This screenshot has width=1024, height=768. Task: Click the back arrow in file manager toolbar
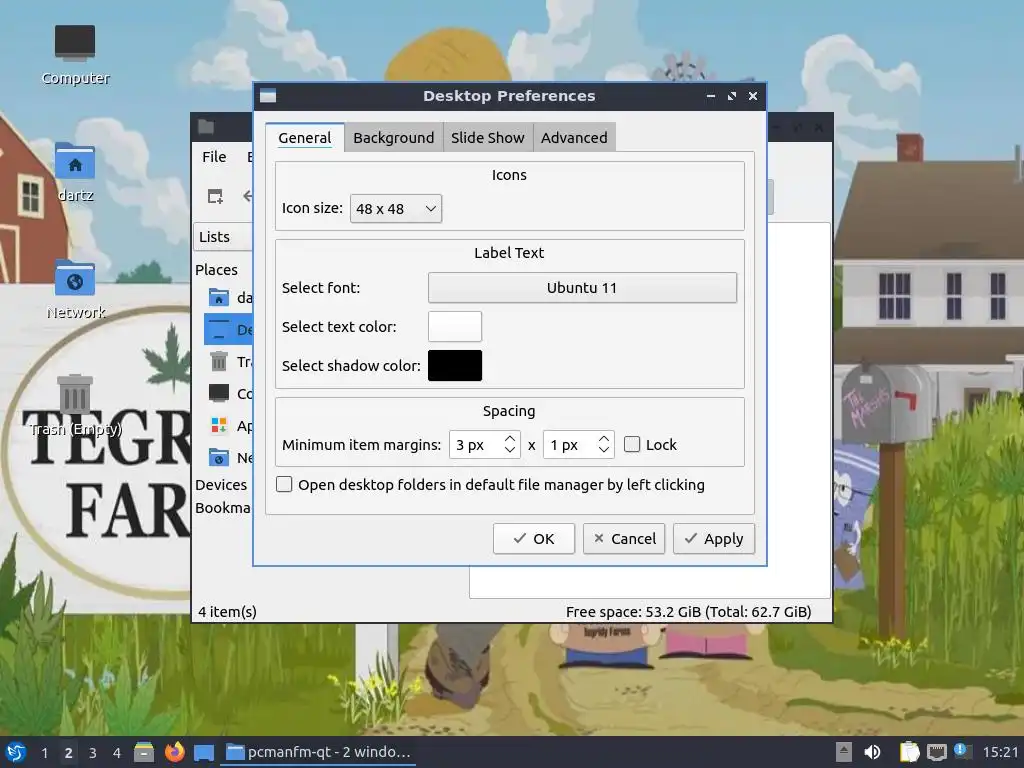[x=248, y=196]
